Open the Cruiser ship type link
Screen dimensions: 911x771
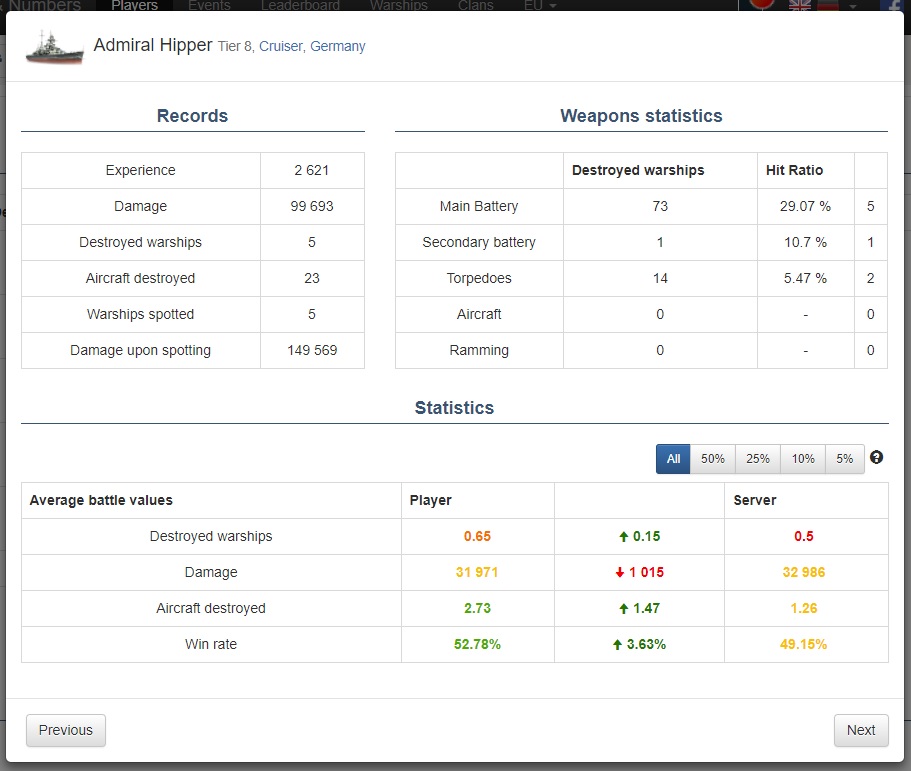tap(281, 46)
